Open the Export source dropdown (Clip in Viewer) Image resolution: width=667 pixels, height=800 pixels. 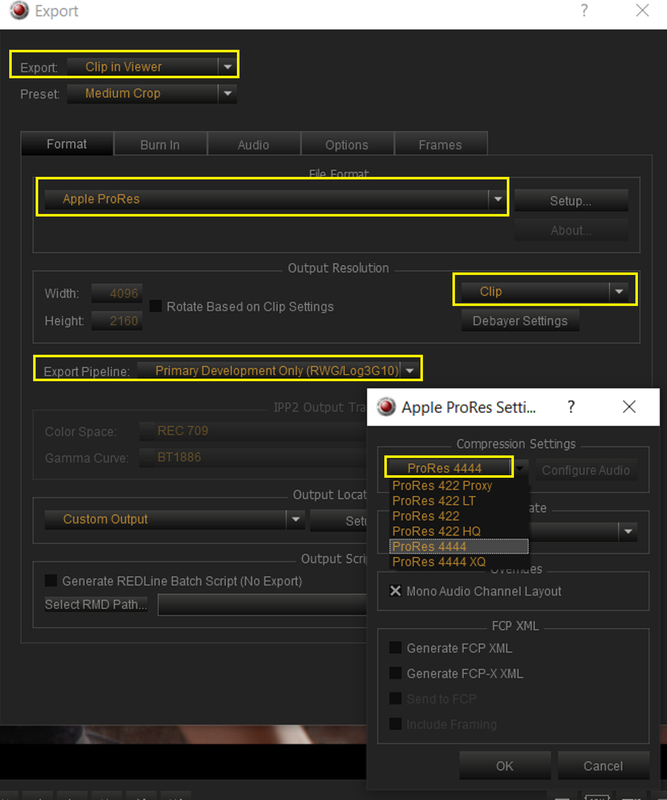click(x=152, y=66)
